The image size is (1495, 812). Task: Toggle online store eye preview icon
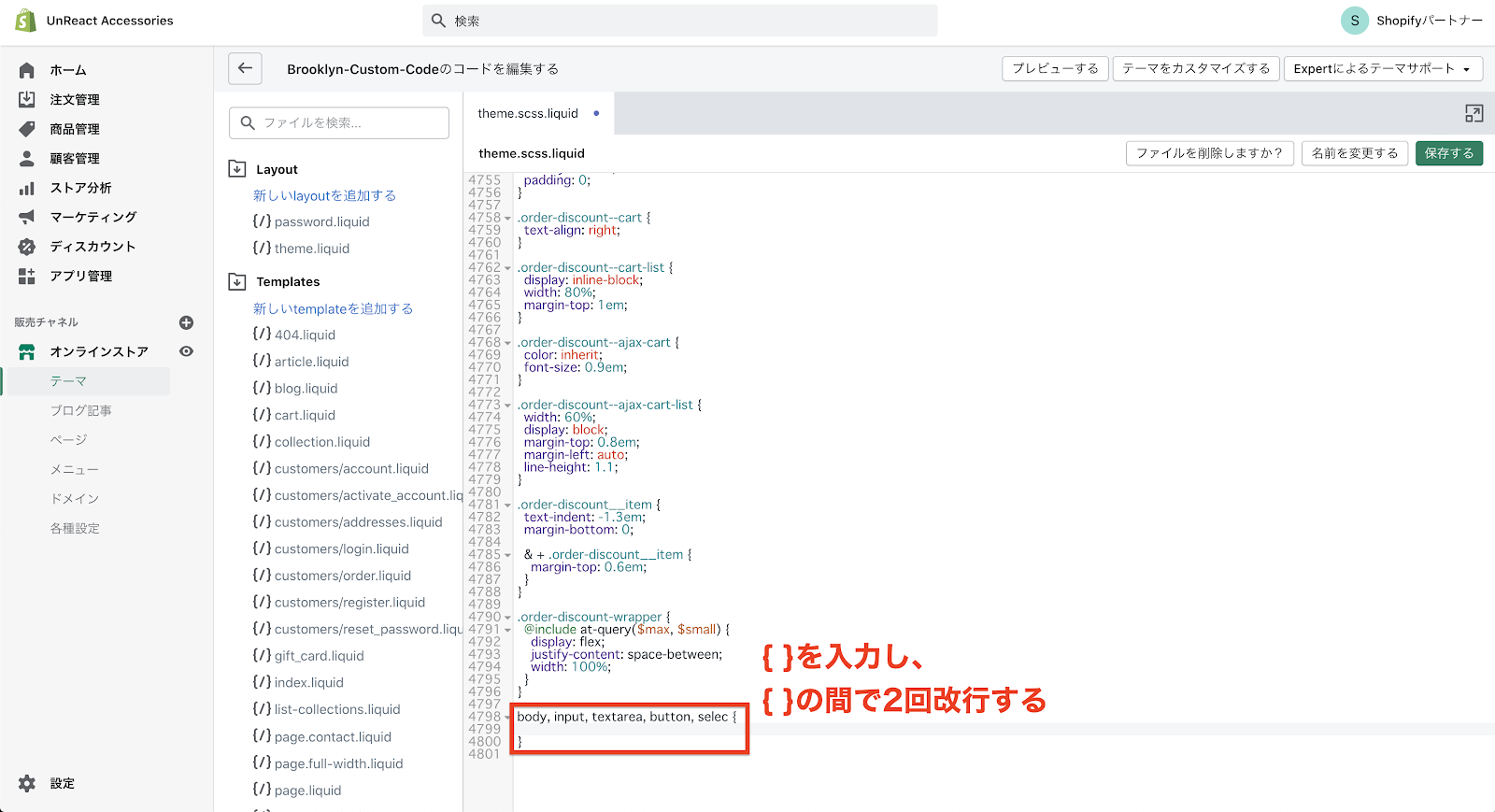coord(186,351)
